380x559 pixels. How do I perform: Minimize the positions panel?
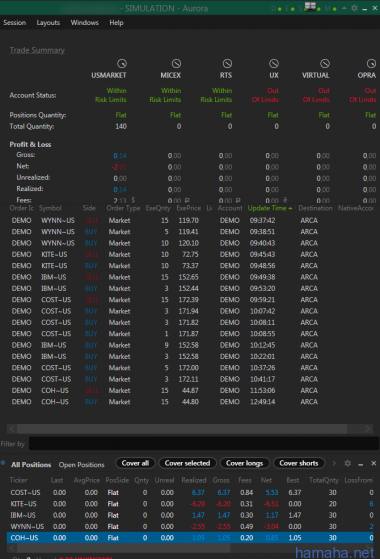[x=361, y=464]
